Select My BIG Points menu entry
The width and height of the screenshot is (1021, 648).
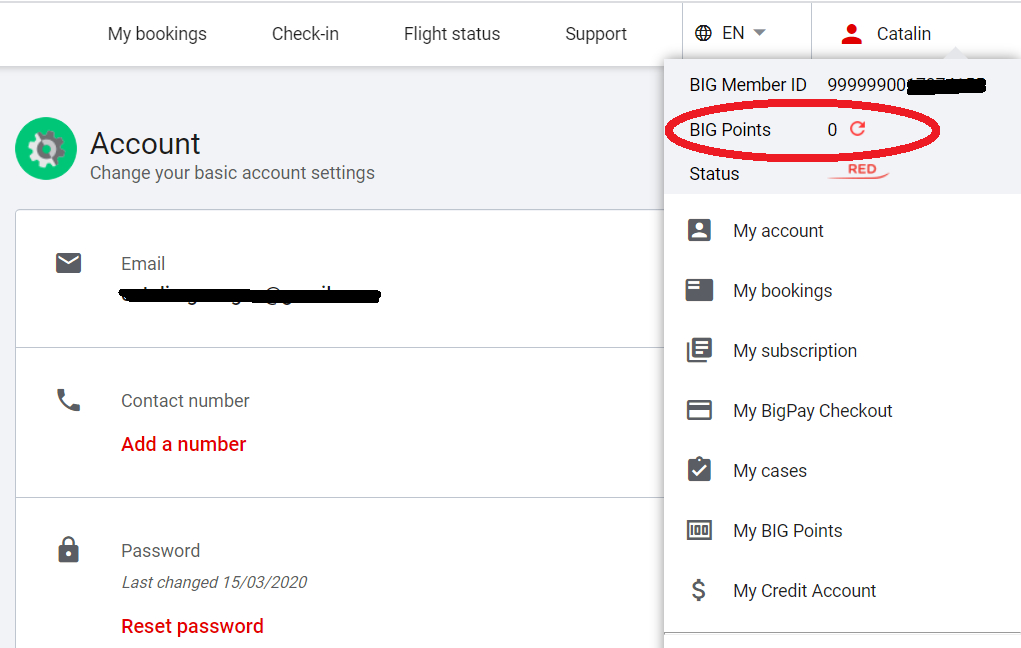pyautogui.click(x=787, y=531)
